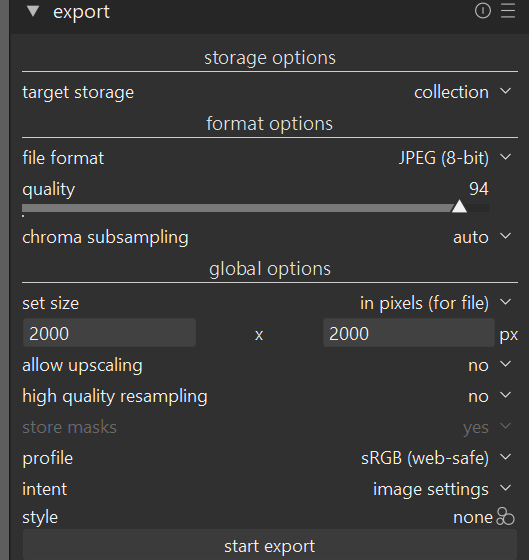Click the quality value 94

click(x=479, y=189)
